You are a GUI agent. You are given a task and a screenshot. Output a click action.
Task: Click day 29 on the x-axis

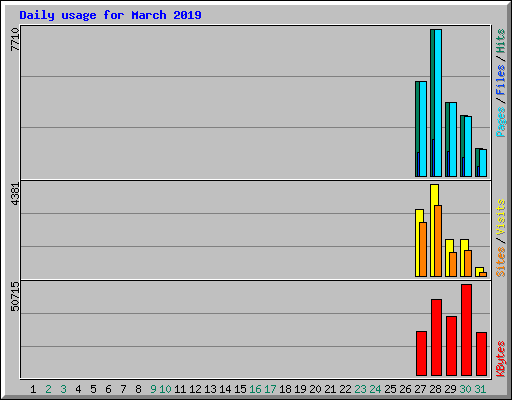pos(450,389)
